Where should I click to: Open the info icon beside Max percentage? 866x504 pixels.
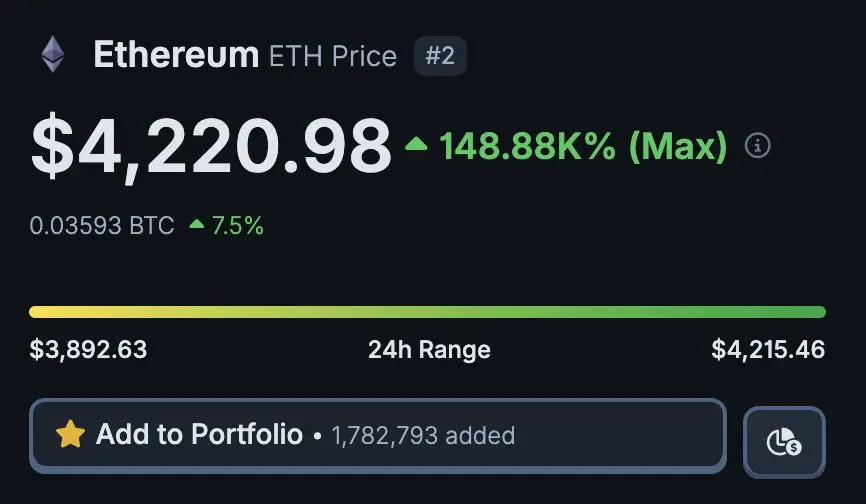[x=757, y=146]
